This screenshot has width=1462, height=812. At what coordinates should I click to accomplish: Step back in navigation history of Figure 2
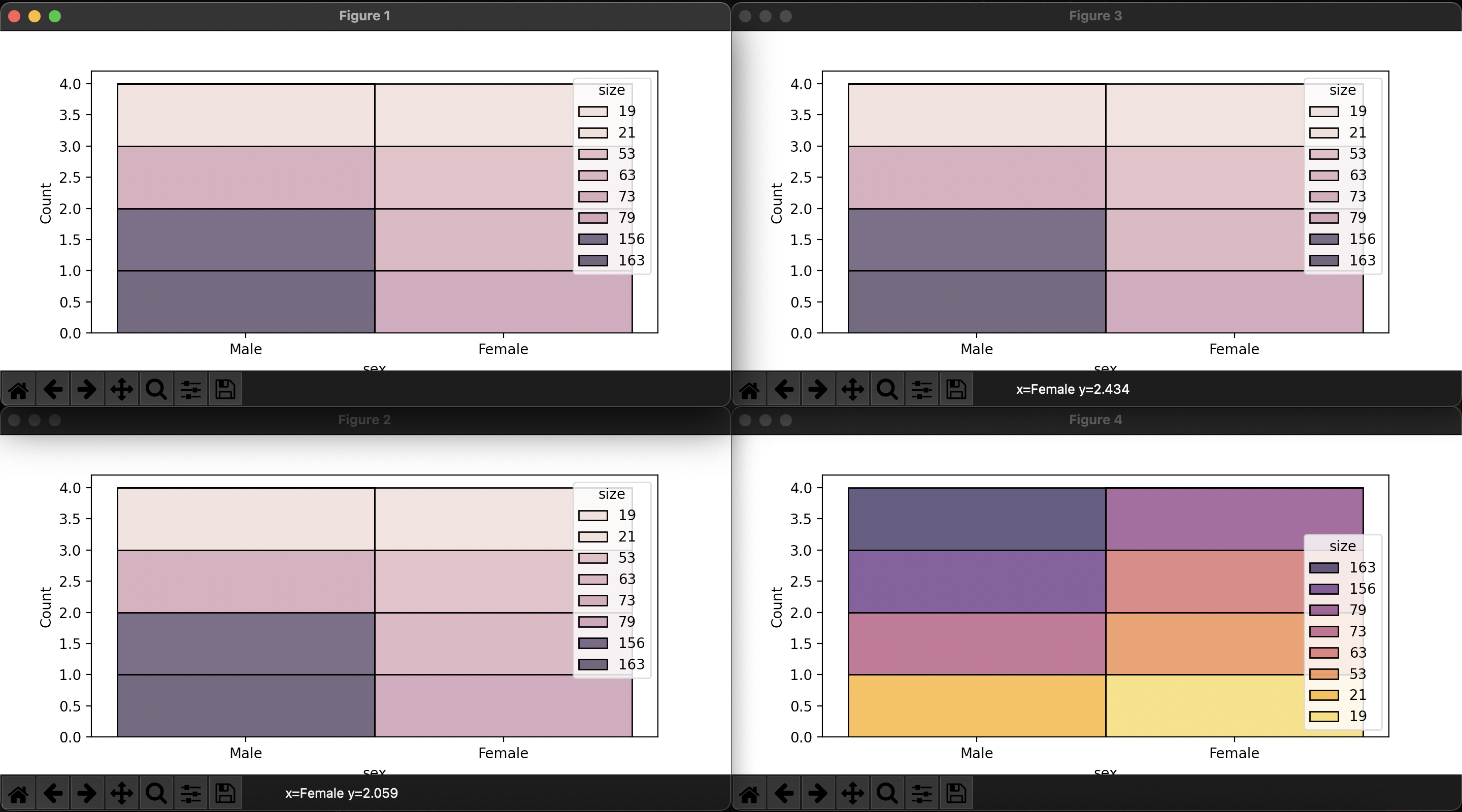[53, 793]
